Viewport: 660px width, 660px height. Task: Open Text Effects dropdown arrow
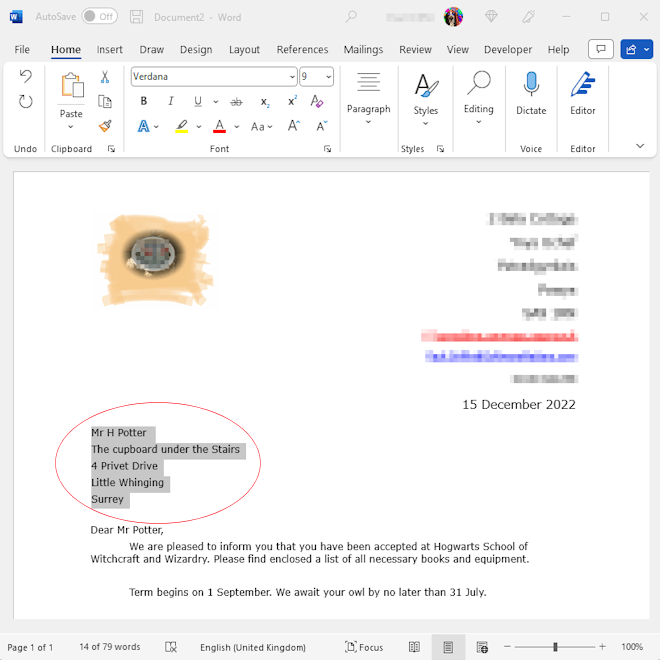(x=156, y=126)
